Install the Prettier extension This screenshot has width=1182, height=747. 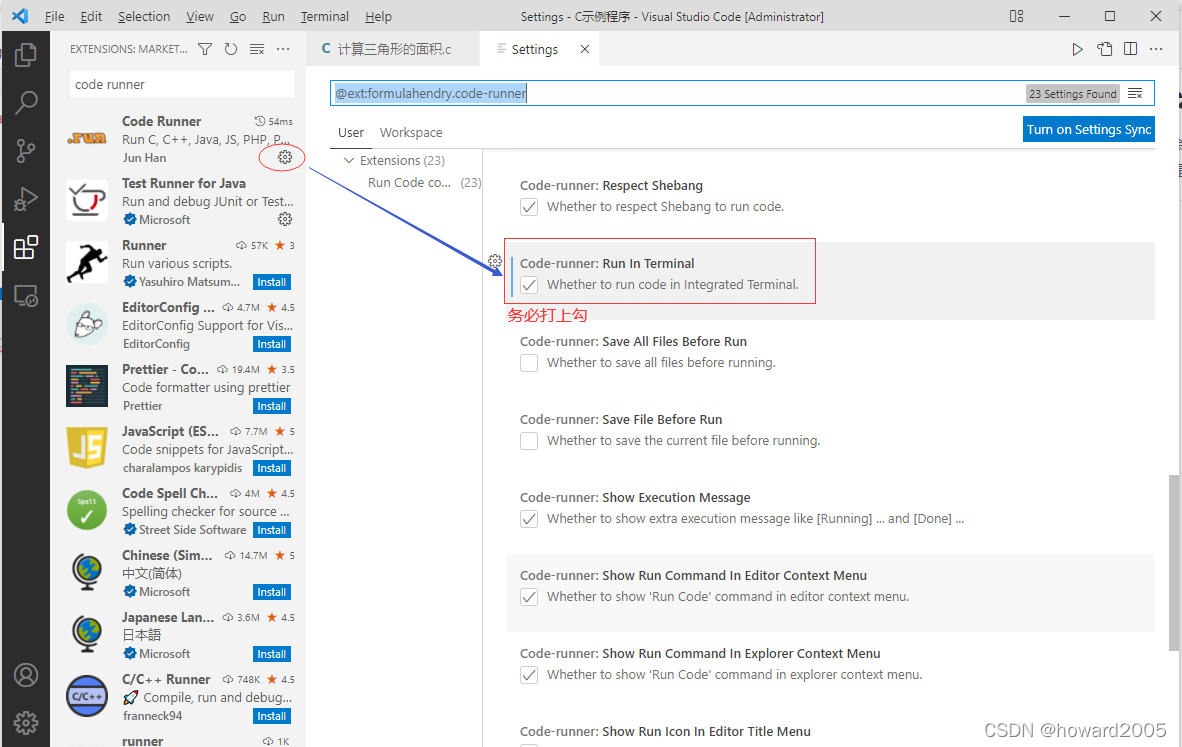271,406
